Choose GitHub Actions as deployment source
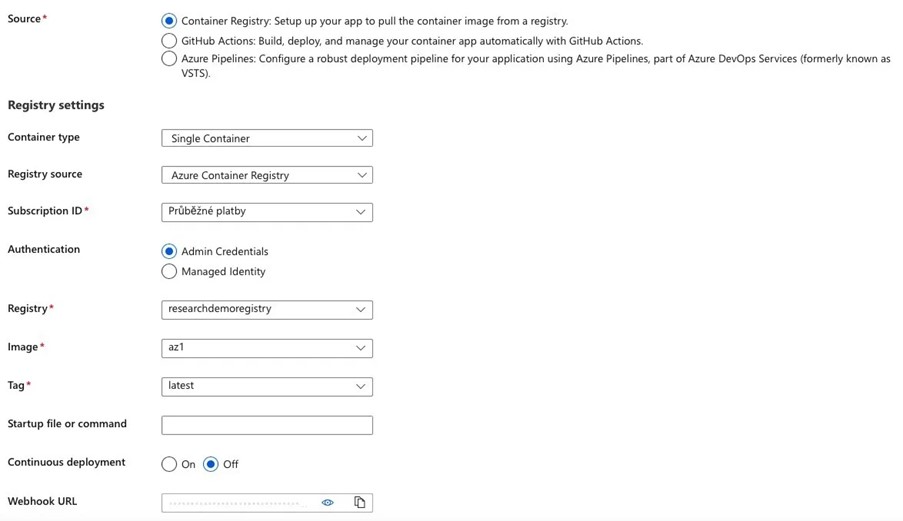The height and width of the screenshot is (521, 903). [169, 41]
